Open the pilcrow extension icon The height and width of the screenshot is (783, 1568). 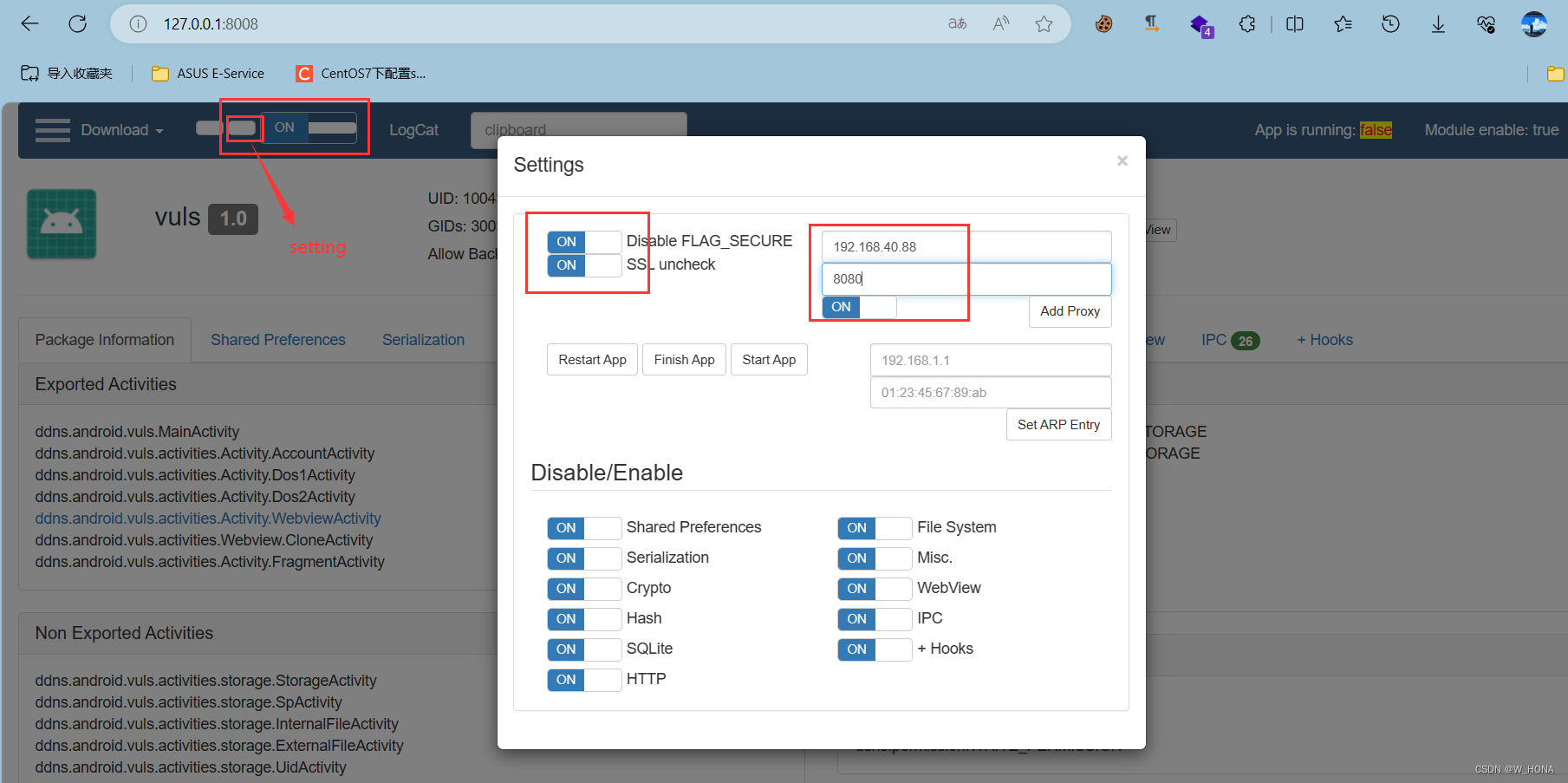click(x=1151, y=23)
